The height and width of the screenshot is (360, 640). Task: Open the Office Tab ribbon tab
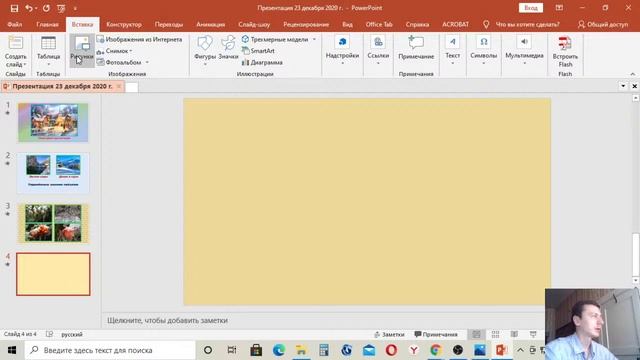click(379, 24)
